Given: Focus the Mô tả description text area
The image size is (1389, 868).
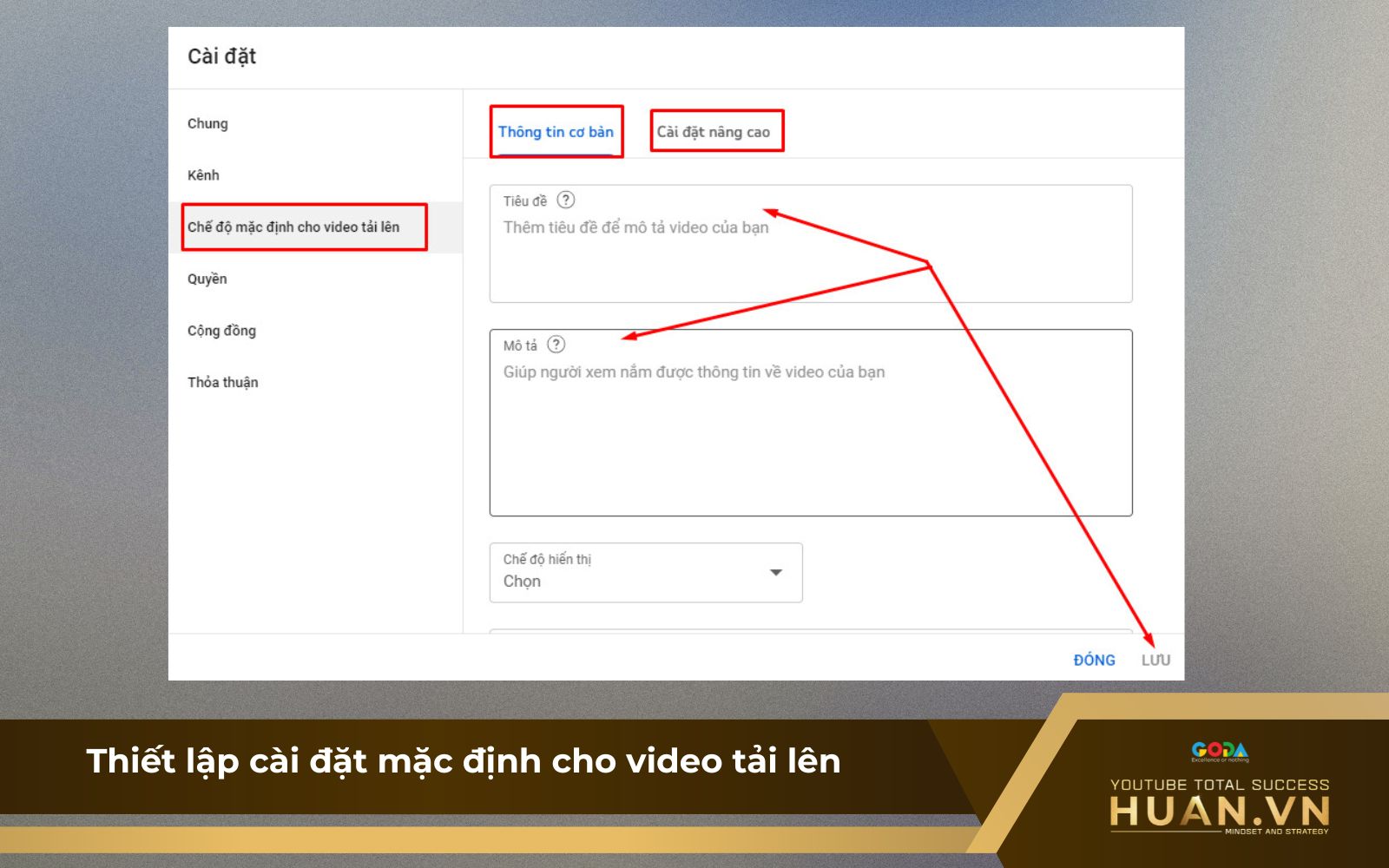Looking at the screenshot, I should tap(811, 423).
